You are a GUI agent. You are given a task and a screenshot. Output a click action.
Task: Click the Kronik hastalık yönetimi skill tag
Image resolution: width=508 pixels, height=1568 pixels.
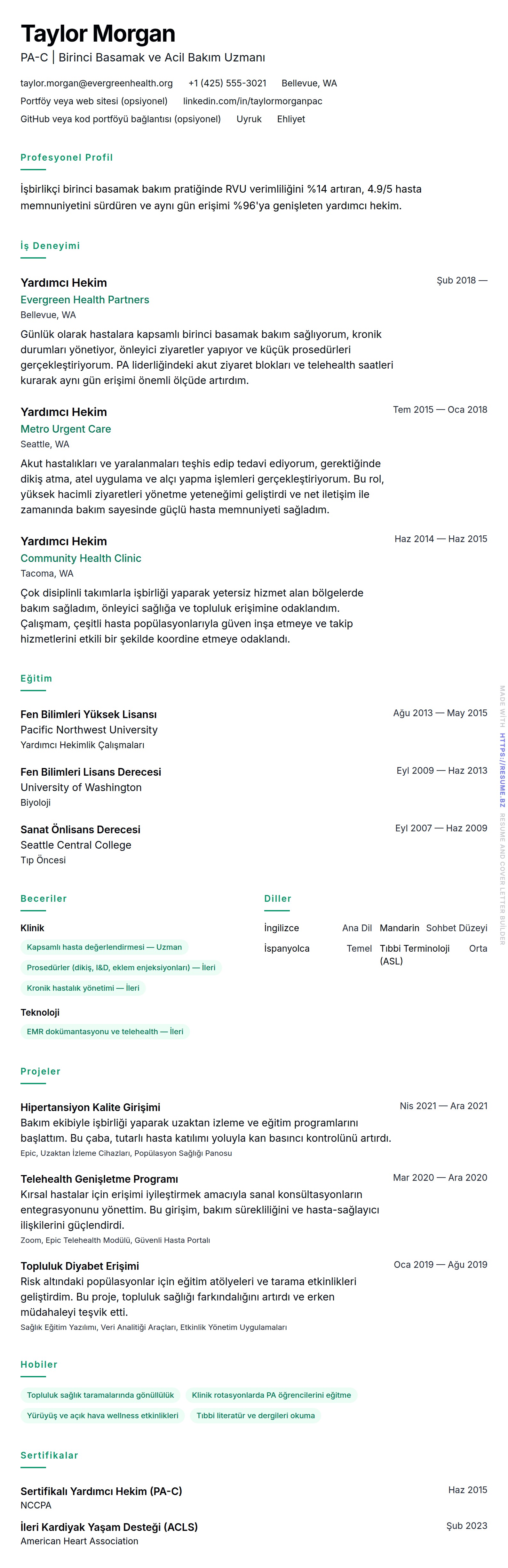[x=83, y=988]
